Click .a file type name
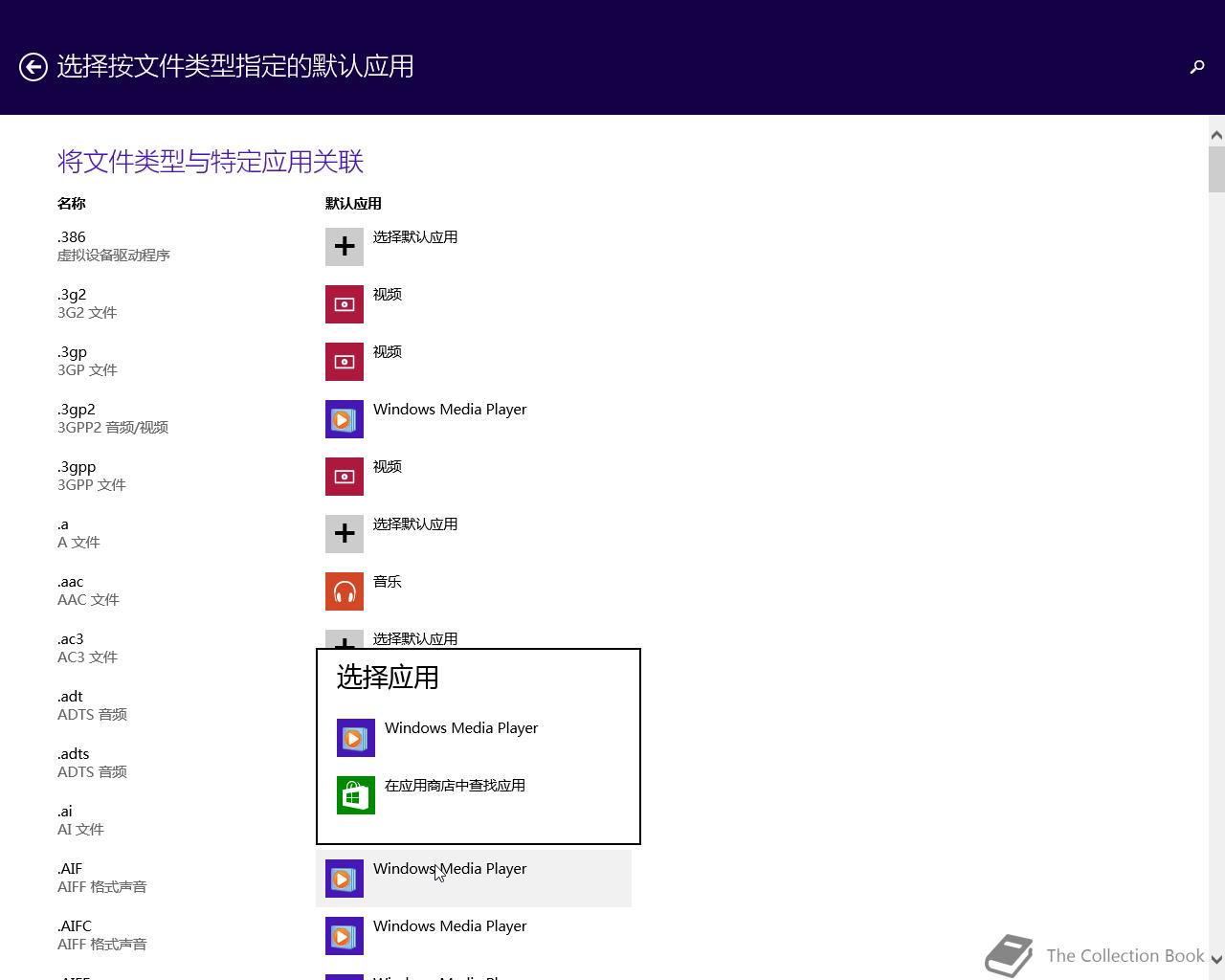Image resolution: width=1225 pixels, height=980 pixels. click(x=63, y=524)
